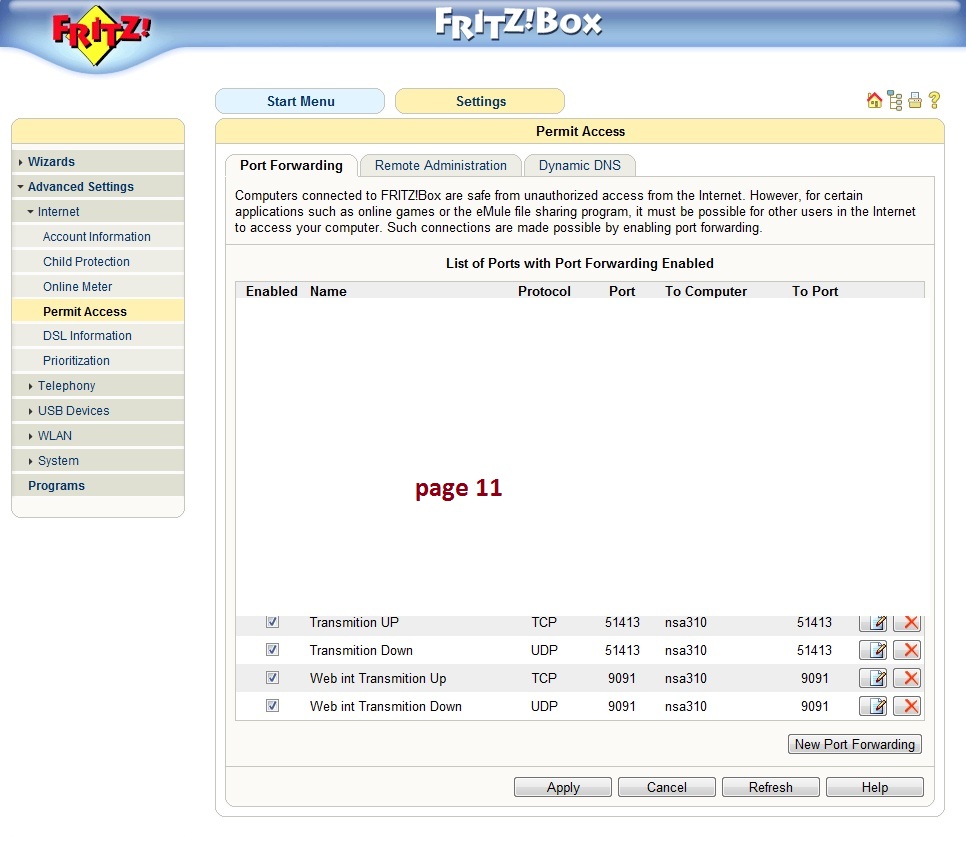
Task: Open Account Information page
Action: pos(98,237)
